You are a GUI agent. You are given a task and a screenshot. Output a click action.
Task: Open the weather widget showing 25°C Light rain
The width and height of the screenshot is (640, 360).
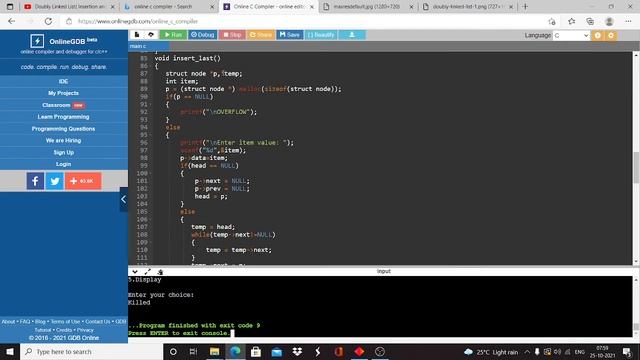(491, 352)
